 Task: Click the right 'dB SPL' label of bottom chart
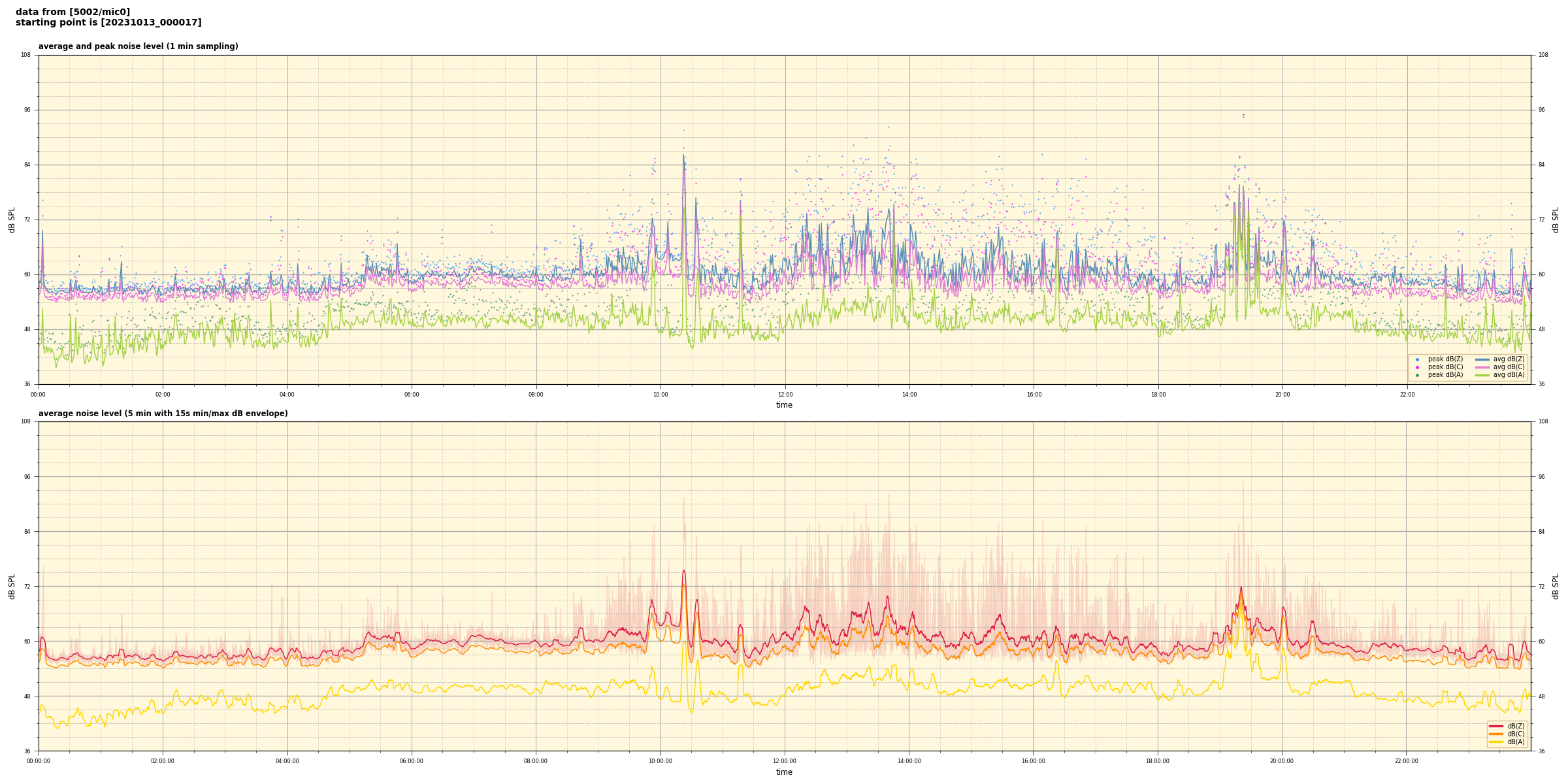tap(1556, 586)
